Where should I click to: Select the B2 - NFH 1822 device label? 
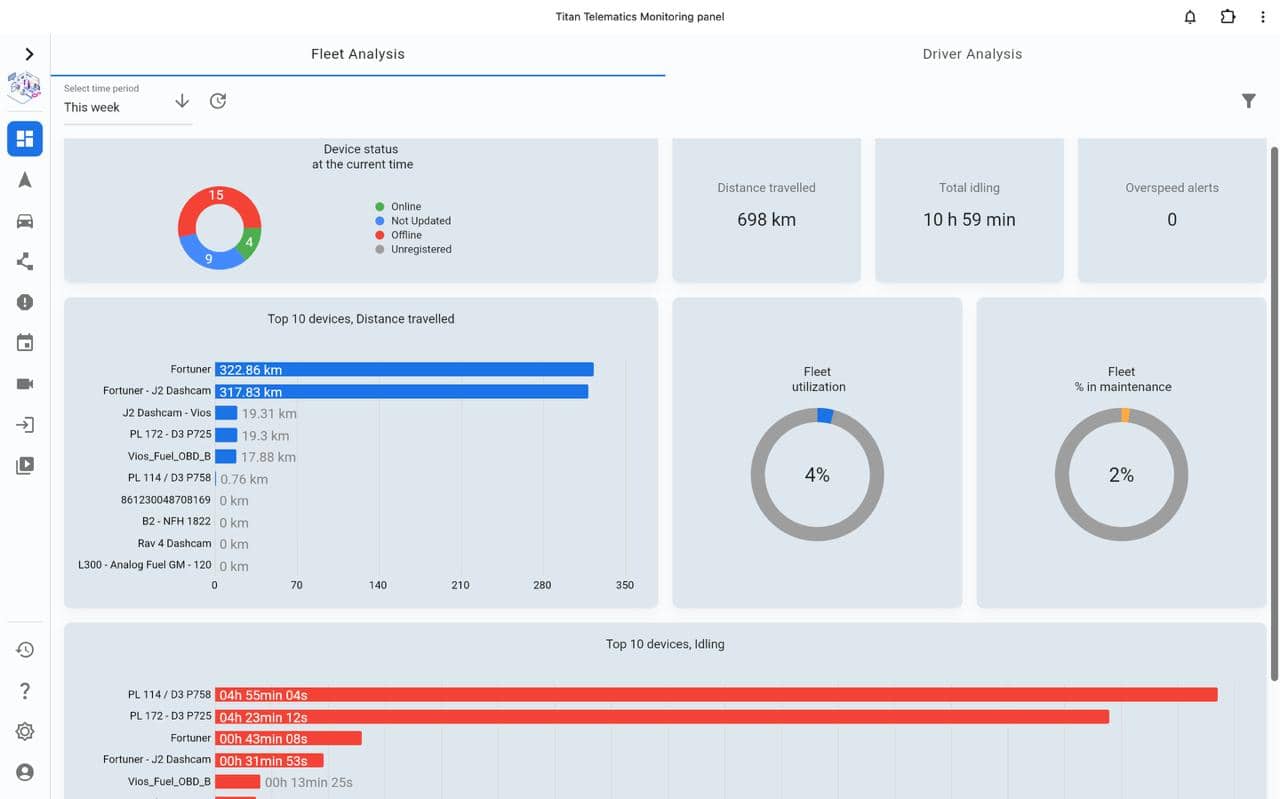tap(176, 522)
